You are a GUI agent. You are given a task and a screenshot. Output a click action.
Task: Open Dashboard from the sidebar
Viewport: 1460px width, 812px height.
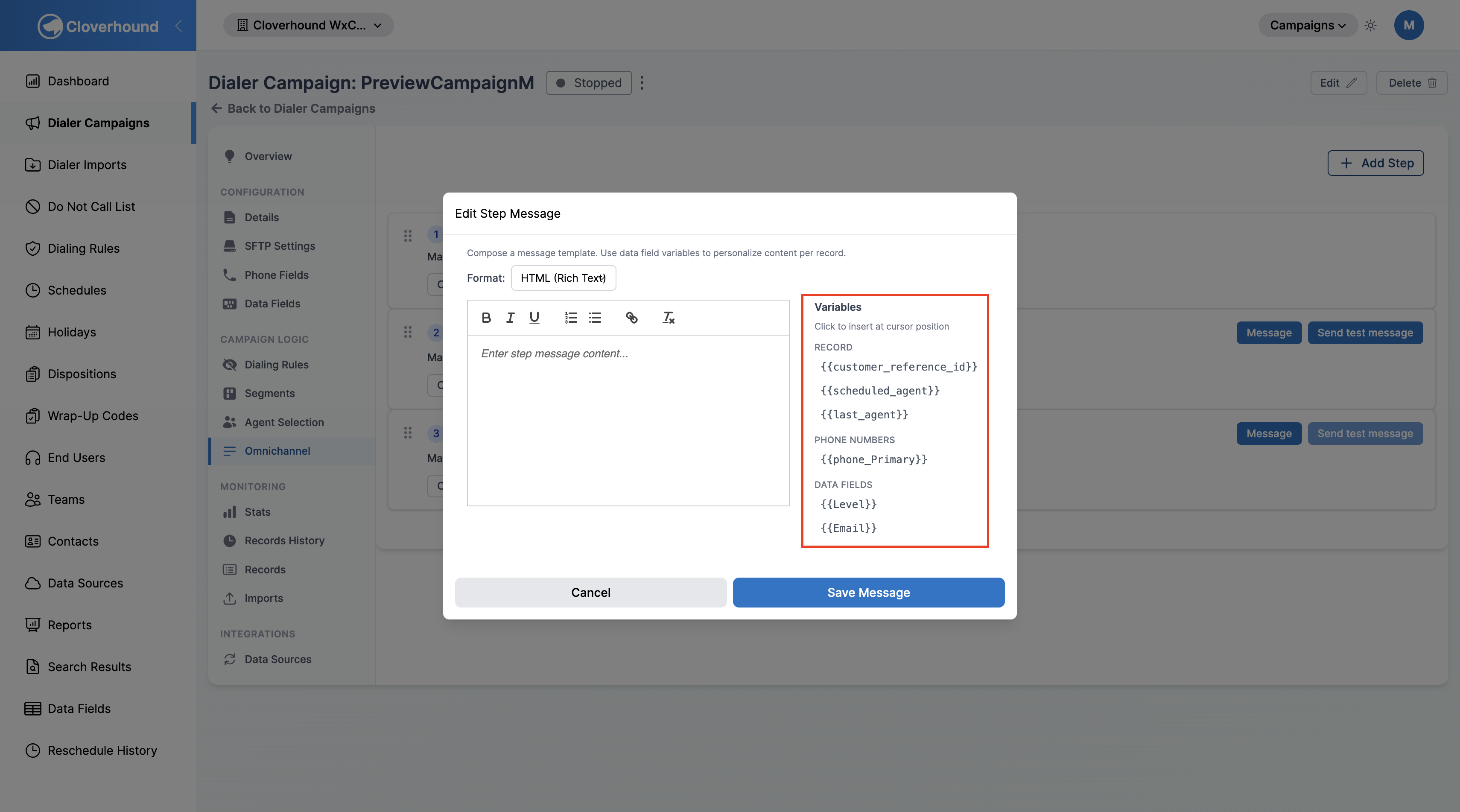tap(97, 81)
